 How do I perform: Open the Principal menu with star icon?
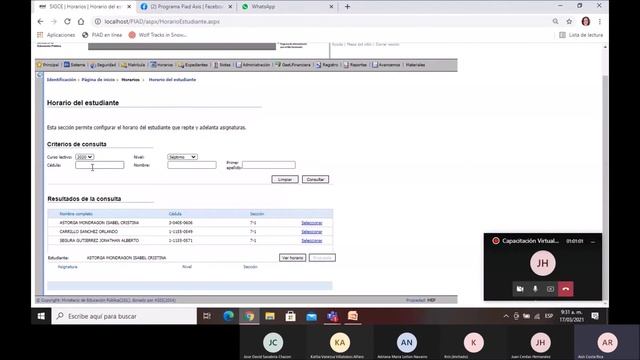pos(48,65)
